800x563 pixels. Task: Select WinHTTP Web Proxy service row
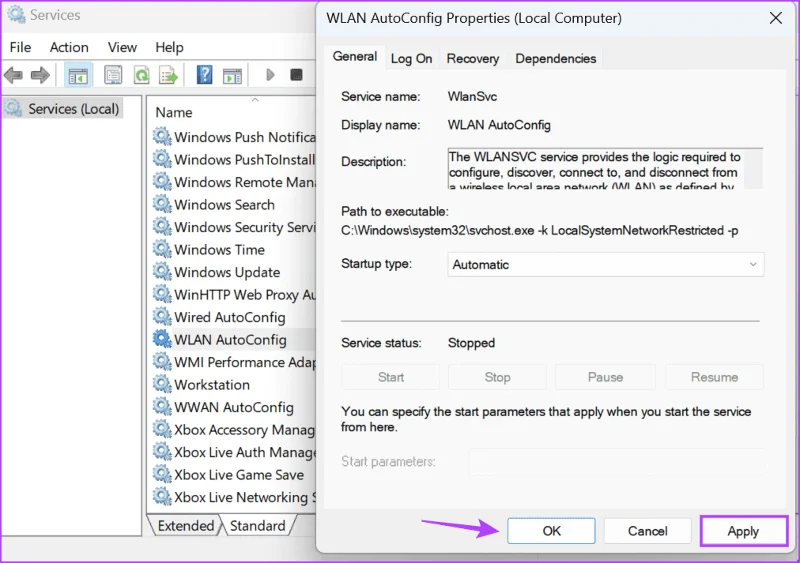click(234, 295)
